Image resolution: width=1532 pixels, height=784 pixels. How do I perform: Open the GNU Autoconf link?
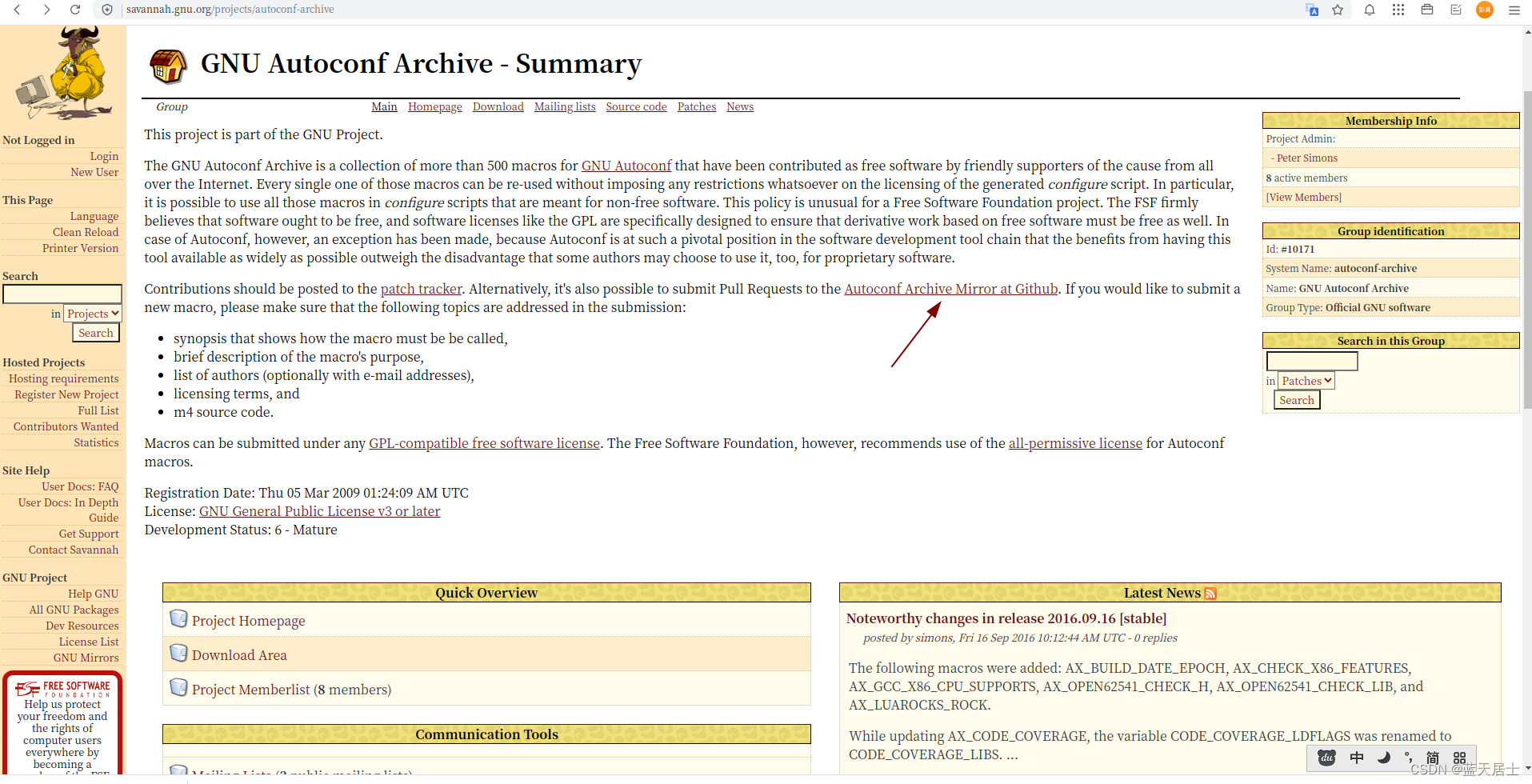coord(626,166)
